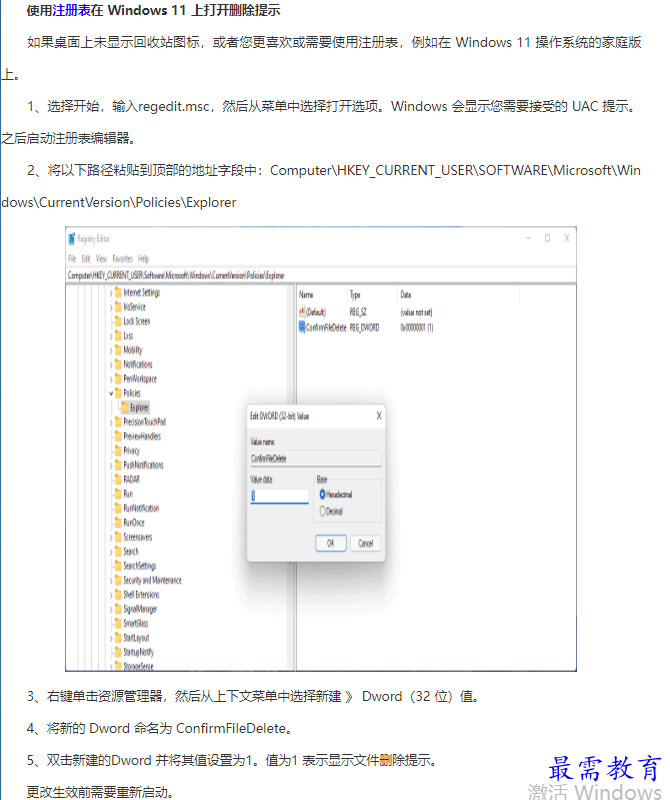Click the SmartGlass folder icon
The width and height of the screenshot is (670, 800).
[x=118, y=623]
